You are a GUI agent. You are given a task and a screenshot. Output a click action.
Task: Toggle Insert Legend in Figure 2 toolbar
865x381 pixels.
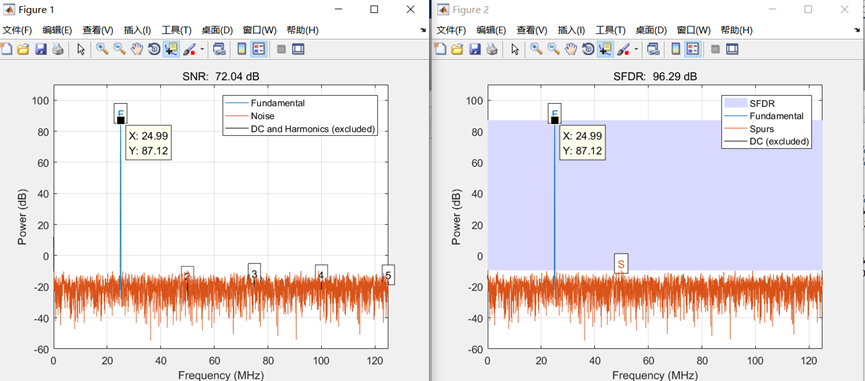tap(692, 50)
